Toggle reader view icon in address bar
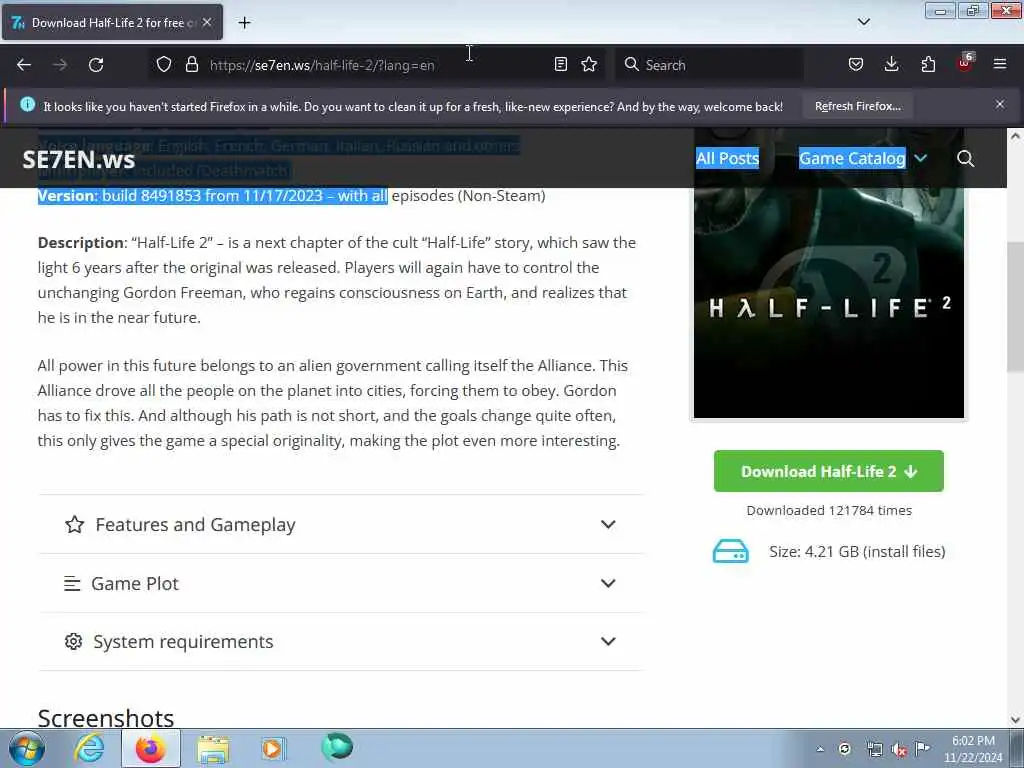 pyautogui.click(x=560, y=65)
